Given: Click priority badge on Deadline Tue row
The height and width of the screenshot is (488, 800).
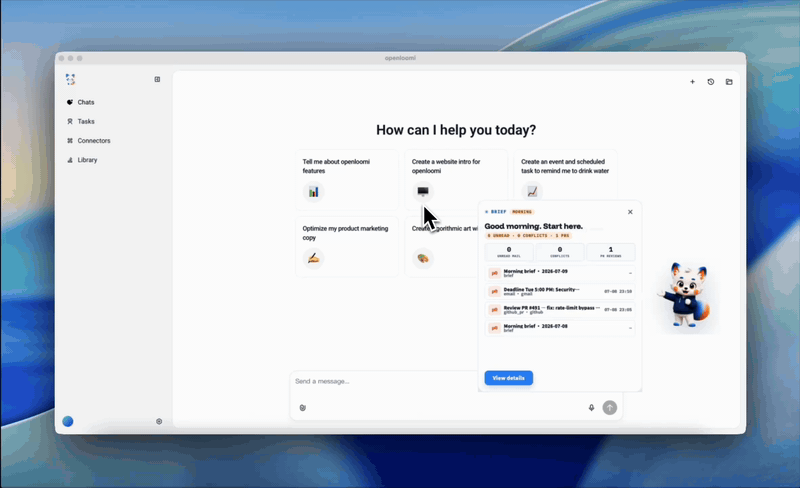Looking at the screenshot, I should [494, 291].
